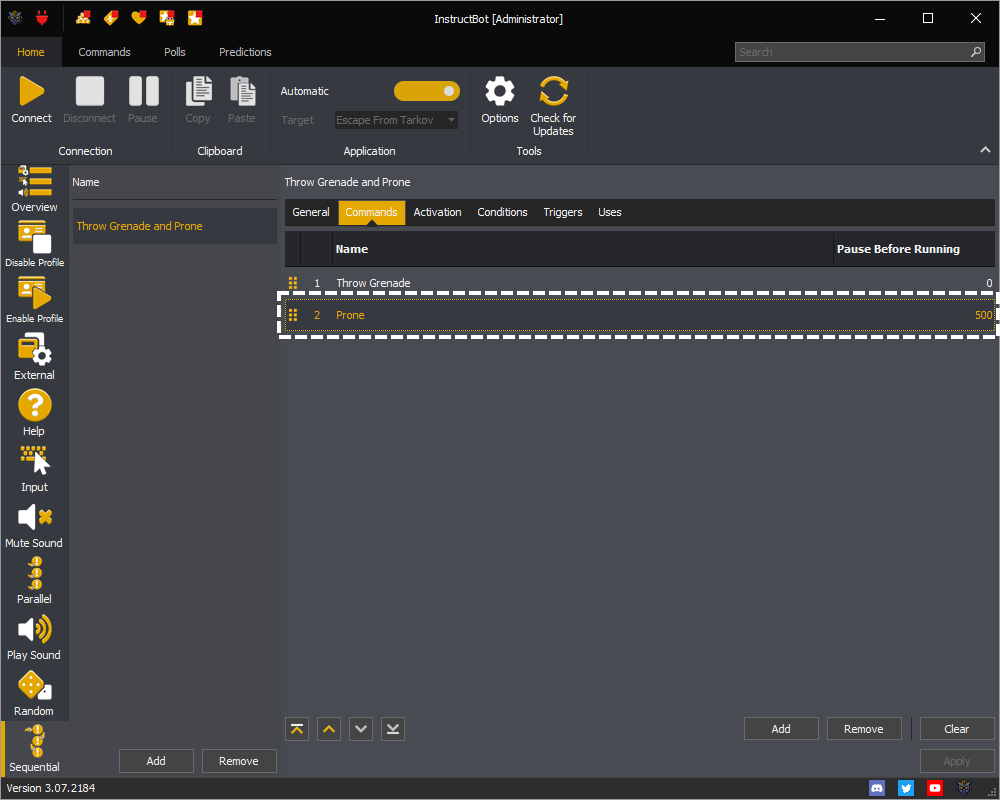Switch to the Conditions tab

click(x=503, y=212)
